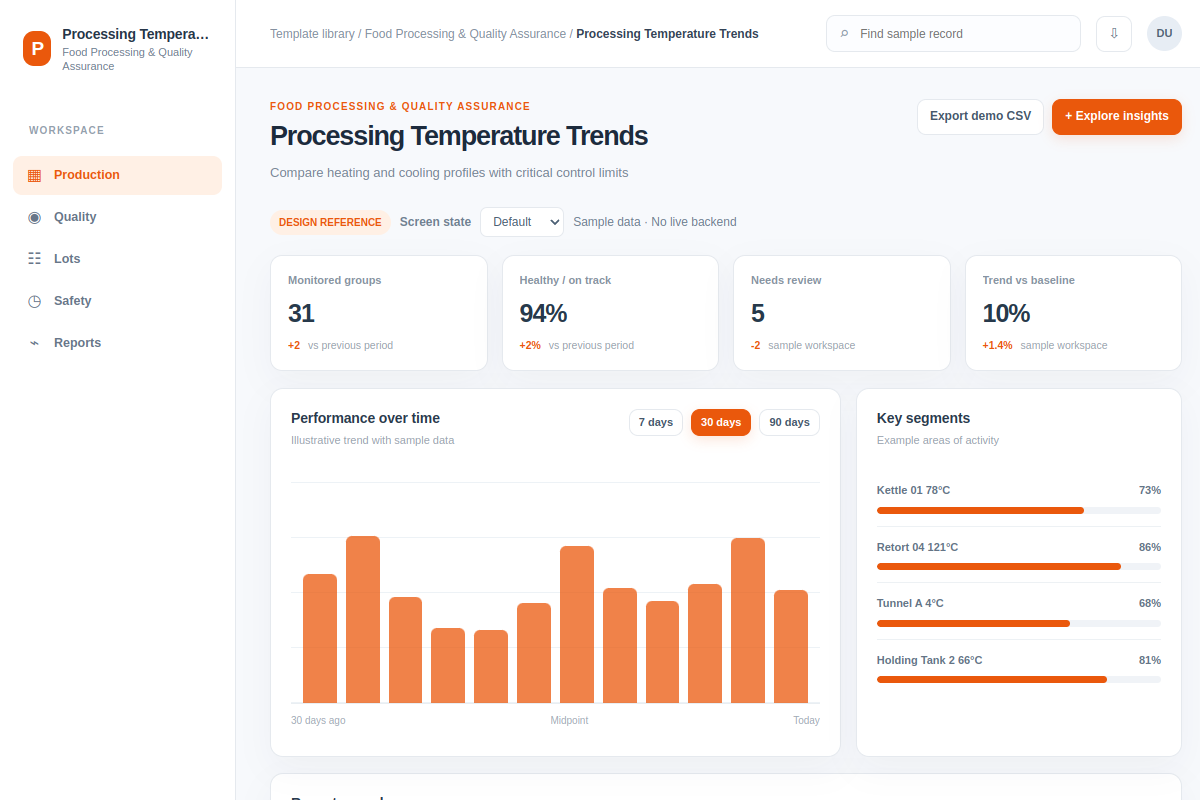The image size is (1200, 800).
Task: Click the Midpoint axis label
Action: [569, 720]
